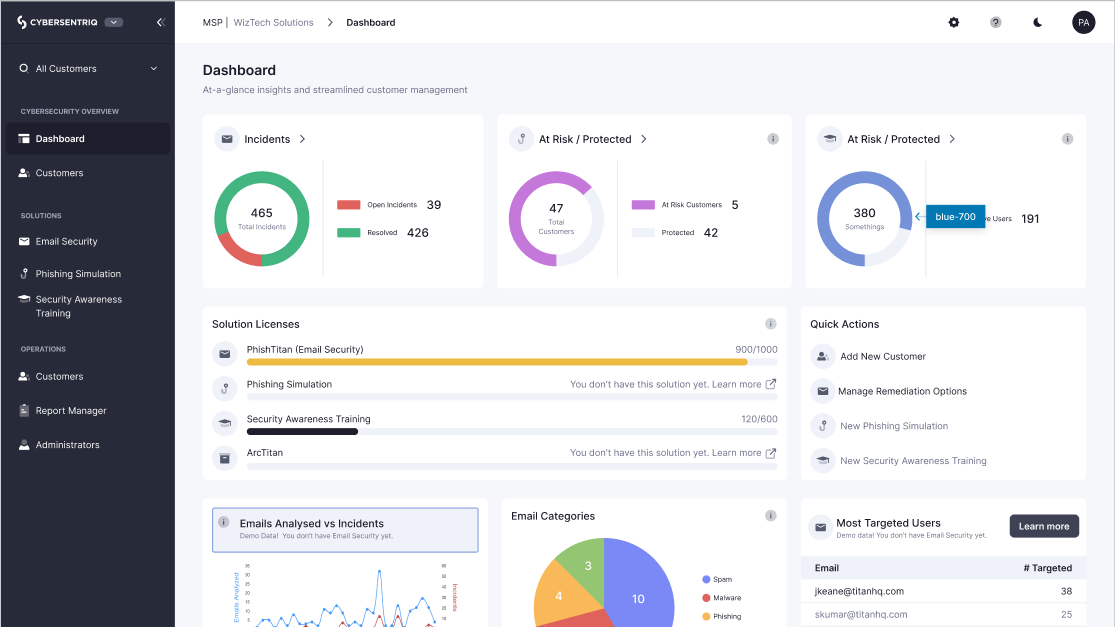The height and width of the screenshot is (627, 1115).
Task: Open Phishing Simulation sidebar item
Action: [x=78, y=274]
